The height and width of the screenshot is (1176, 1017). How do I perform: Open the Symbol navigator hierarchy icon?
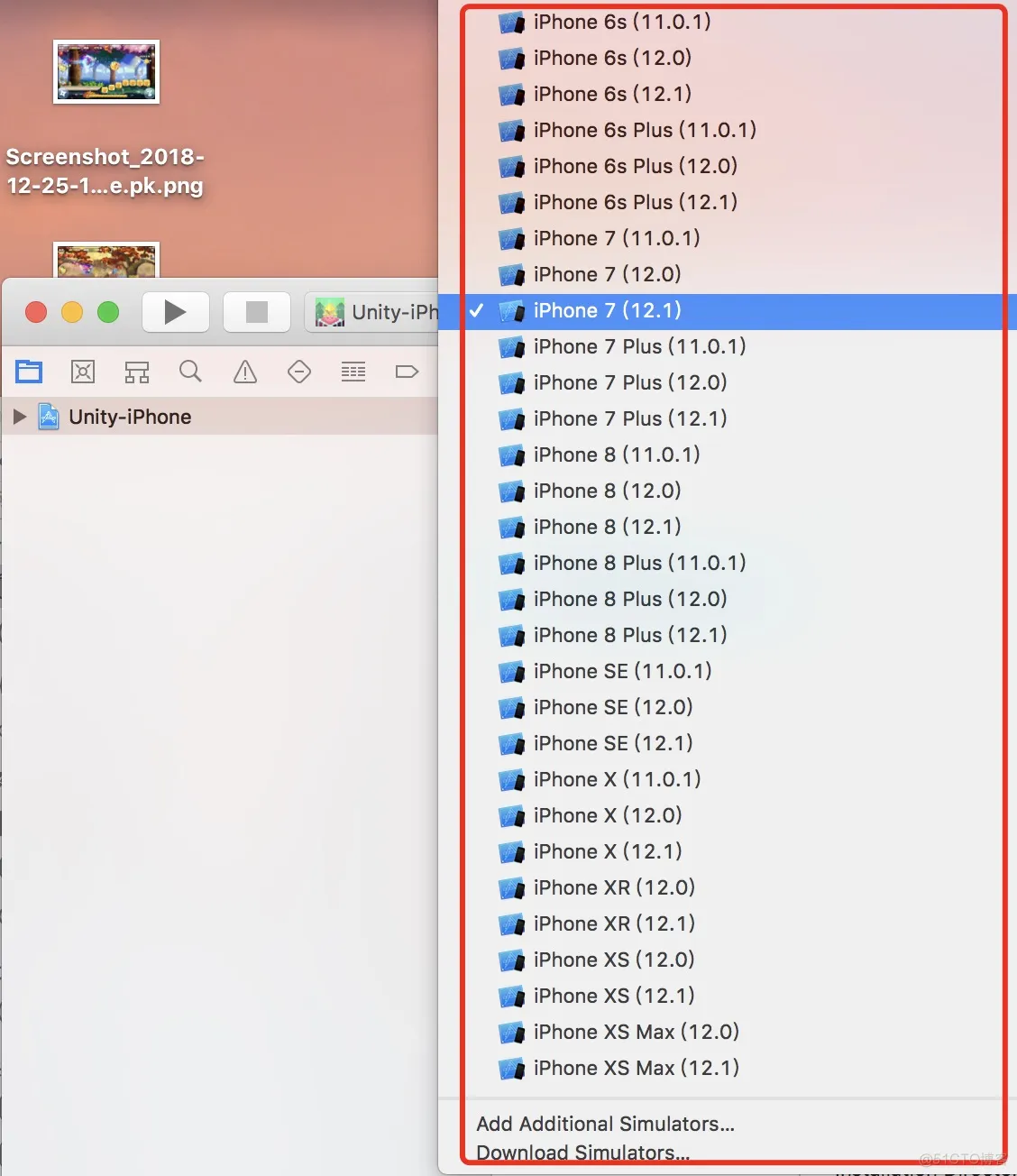point(137,371)
